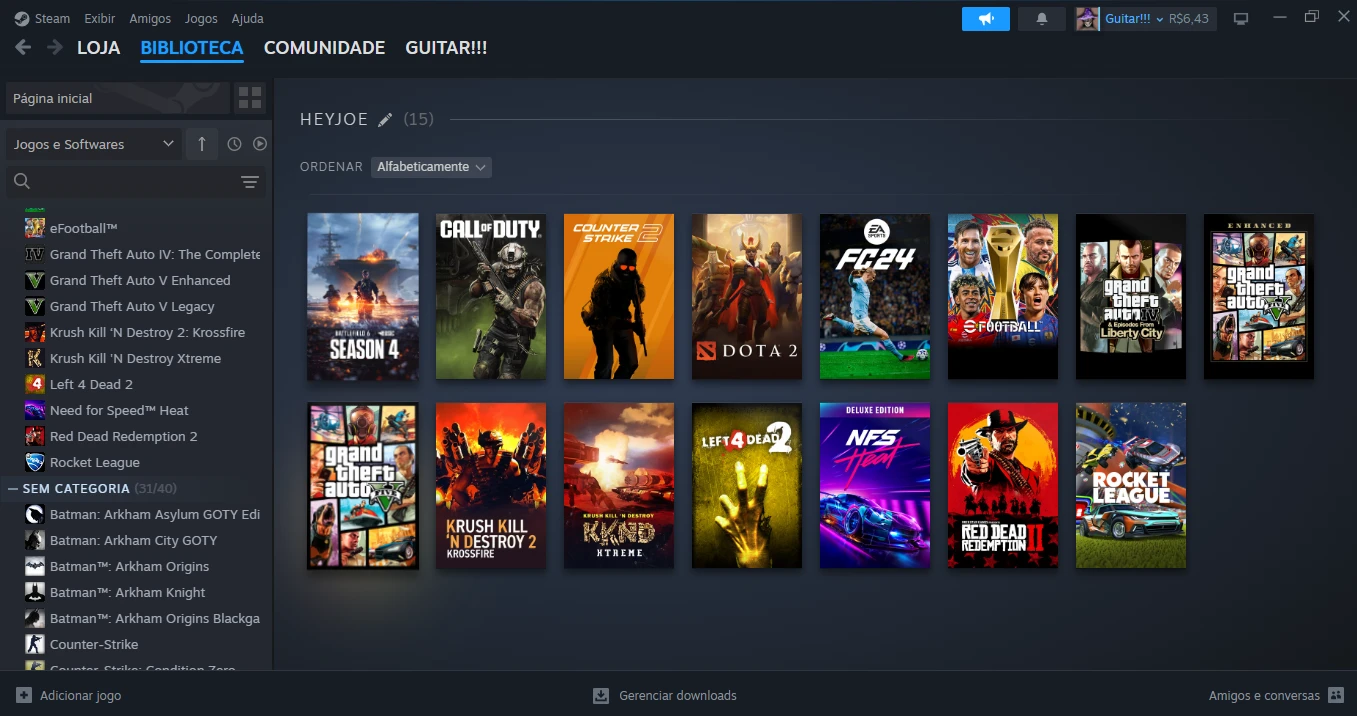The image size is (1357, 716).
Task: Click Amigos e conversas label
Action: [1264, 695]
